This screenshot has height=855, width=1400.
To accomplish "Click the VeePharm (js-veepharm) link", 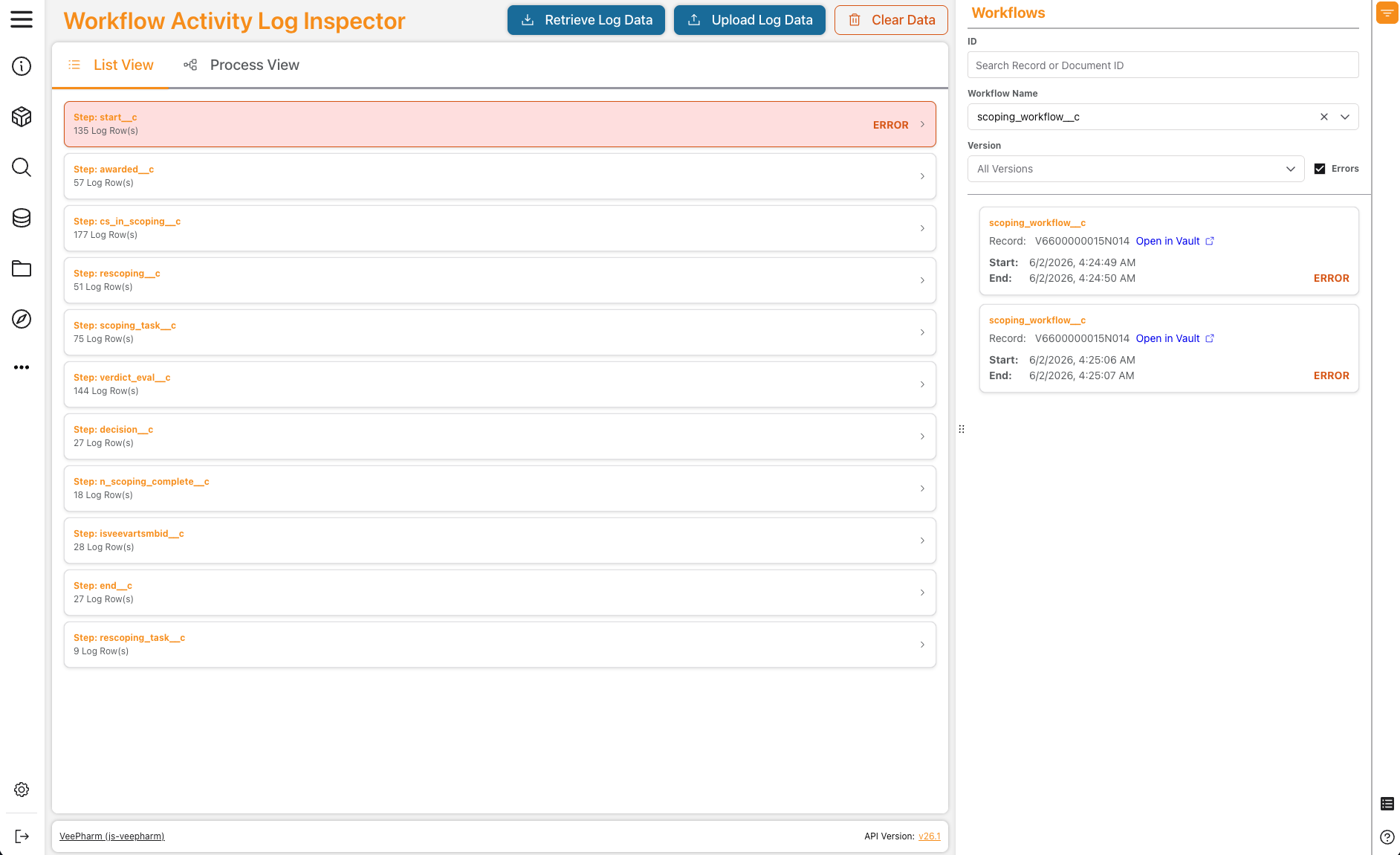I will (112, 836).
